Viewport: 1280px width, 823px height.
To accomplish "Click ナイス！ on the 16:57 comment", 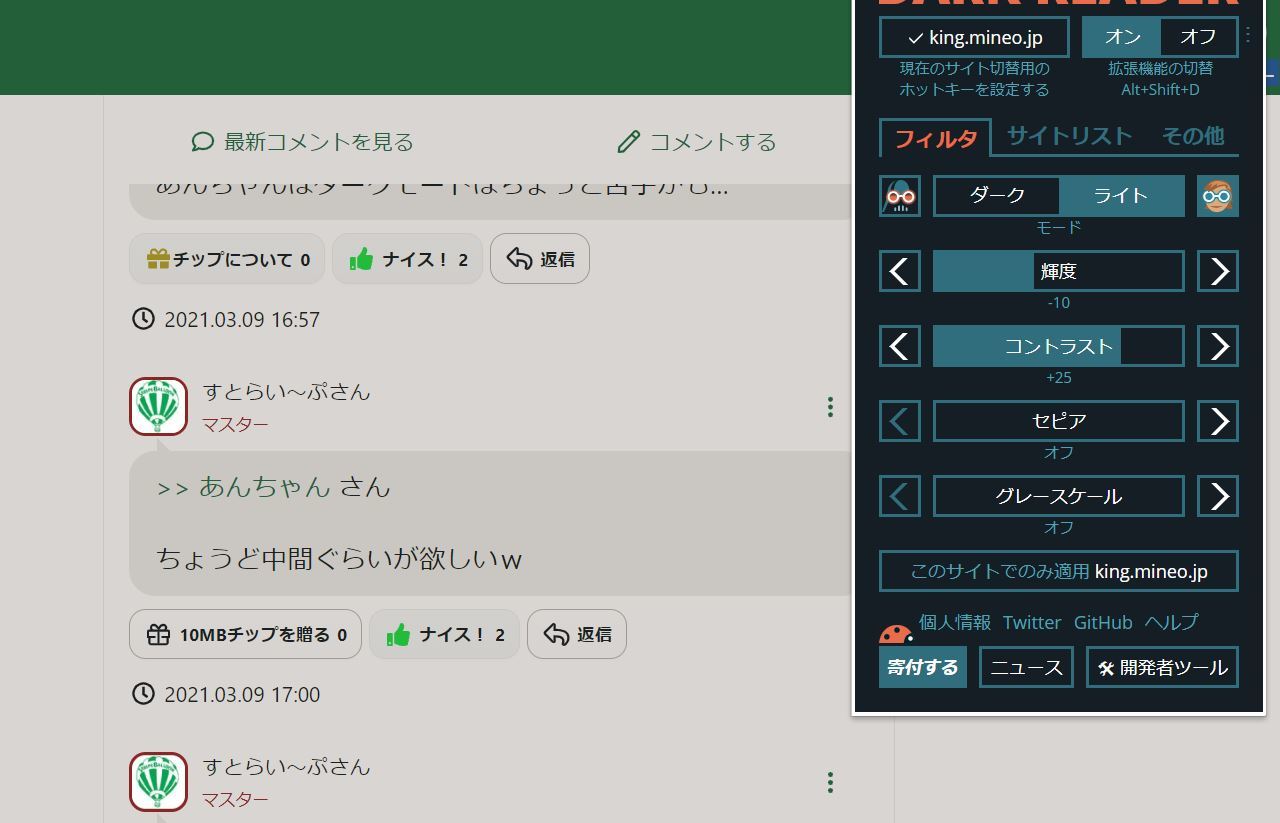I will (x=408, y=259).
